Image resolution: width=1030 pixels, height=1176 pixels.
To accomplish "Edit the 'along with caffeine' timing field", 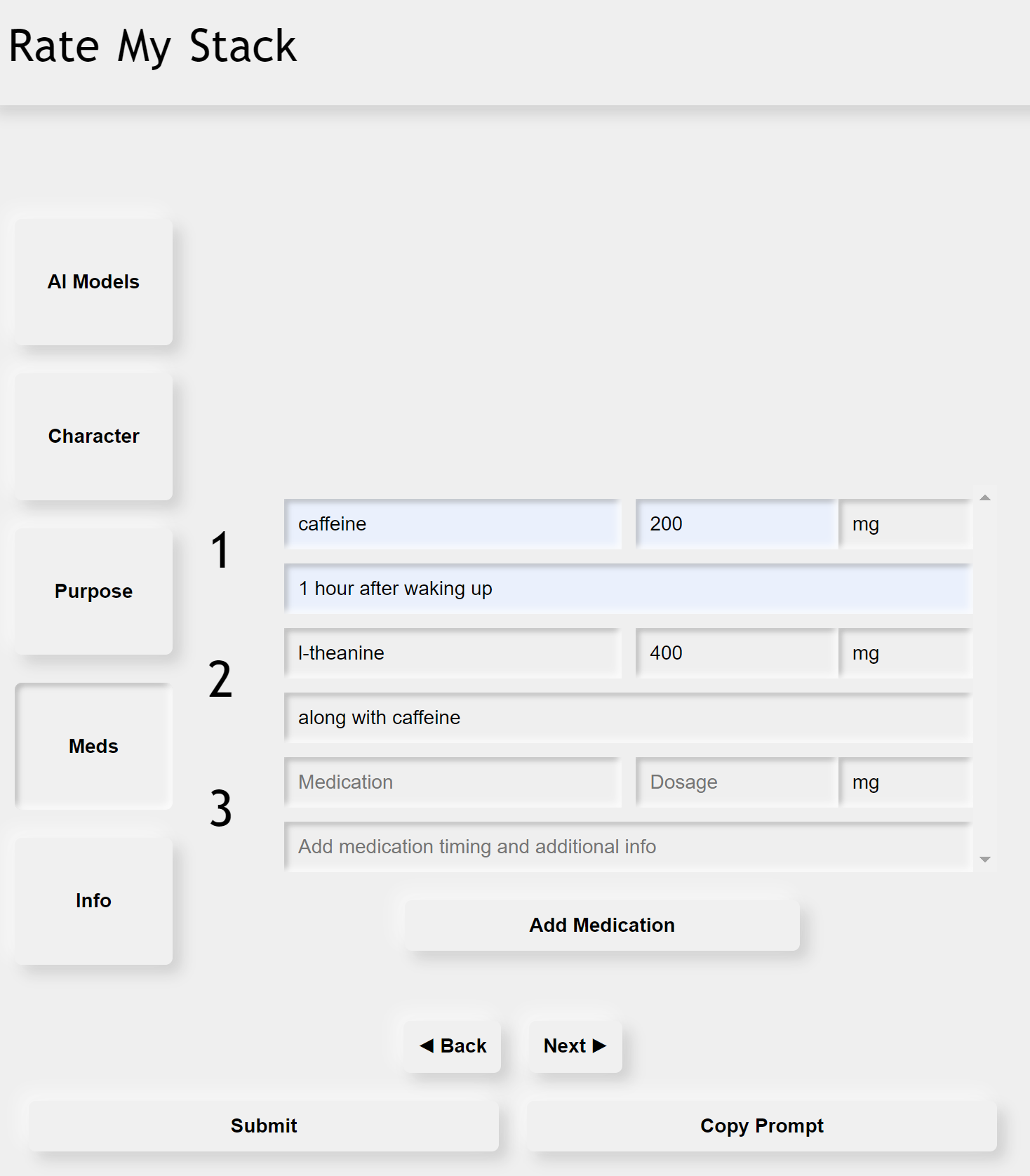I will coord(628,718).
